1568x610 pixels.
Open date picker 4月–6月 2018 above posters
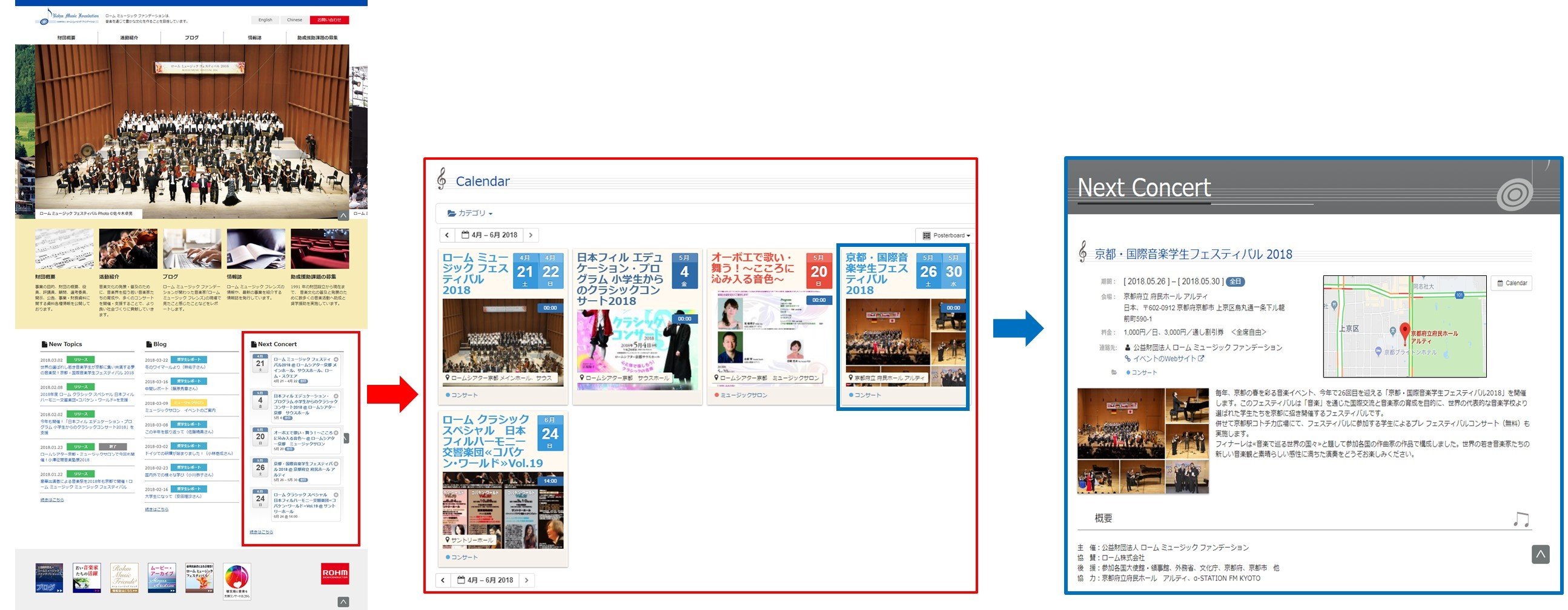click(x=489, y=235)
